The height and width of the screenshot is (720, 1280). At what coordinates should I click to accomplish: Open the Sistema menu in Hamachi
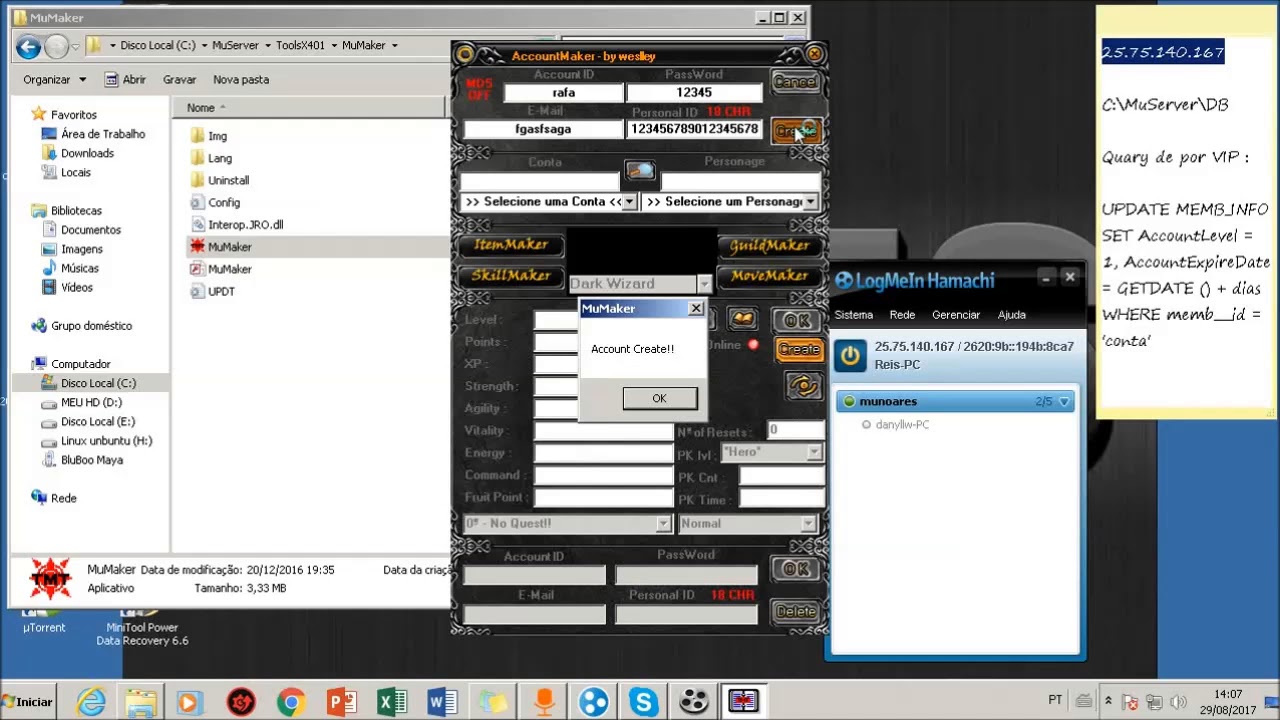[x=854, y=315]
